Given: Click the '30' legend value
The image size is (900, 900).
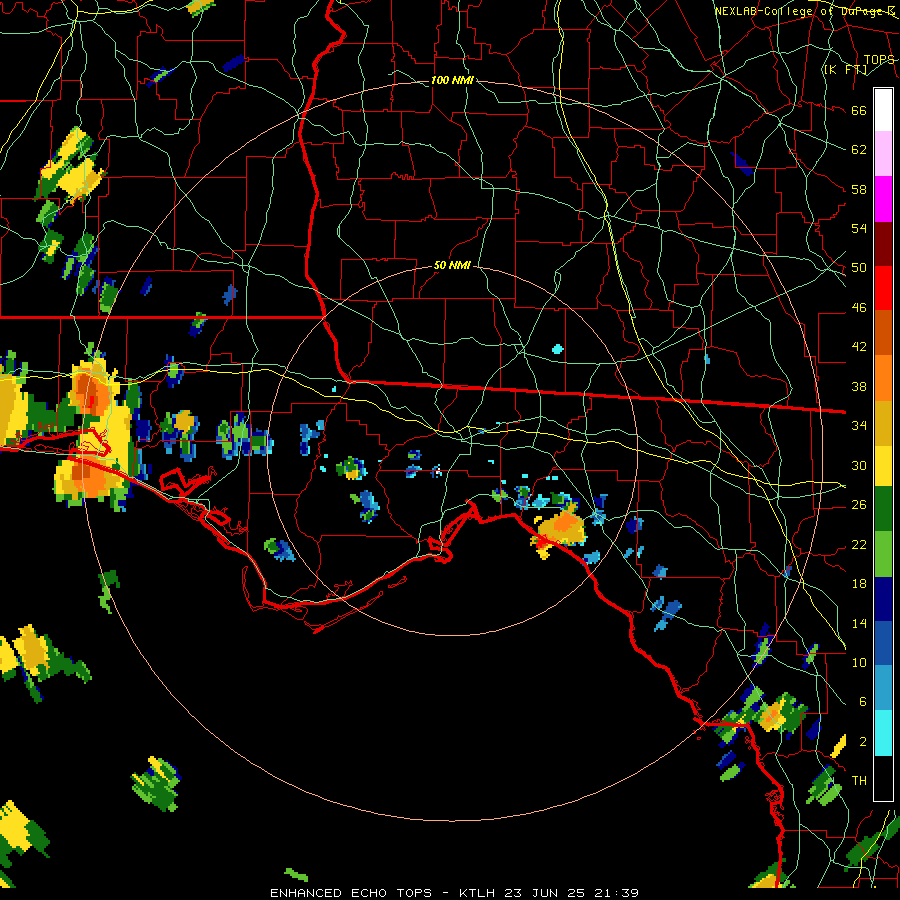Looking at the screenshot, I should click(x=859, y=465).
